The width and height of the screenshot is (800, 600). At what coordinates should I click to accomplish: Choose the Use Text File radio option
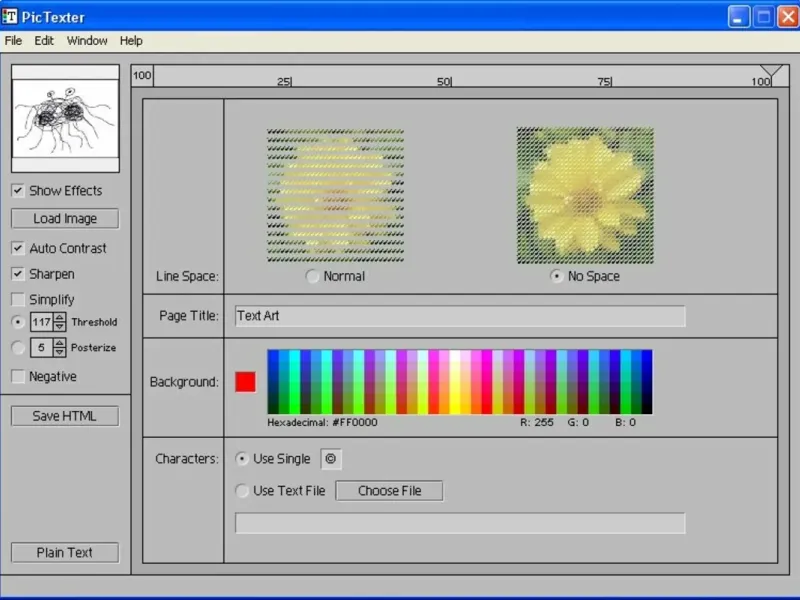(x=241, y=491)
